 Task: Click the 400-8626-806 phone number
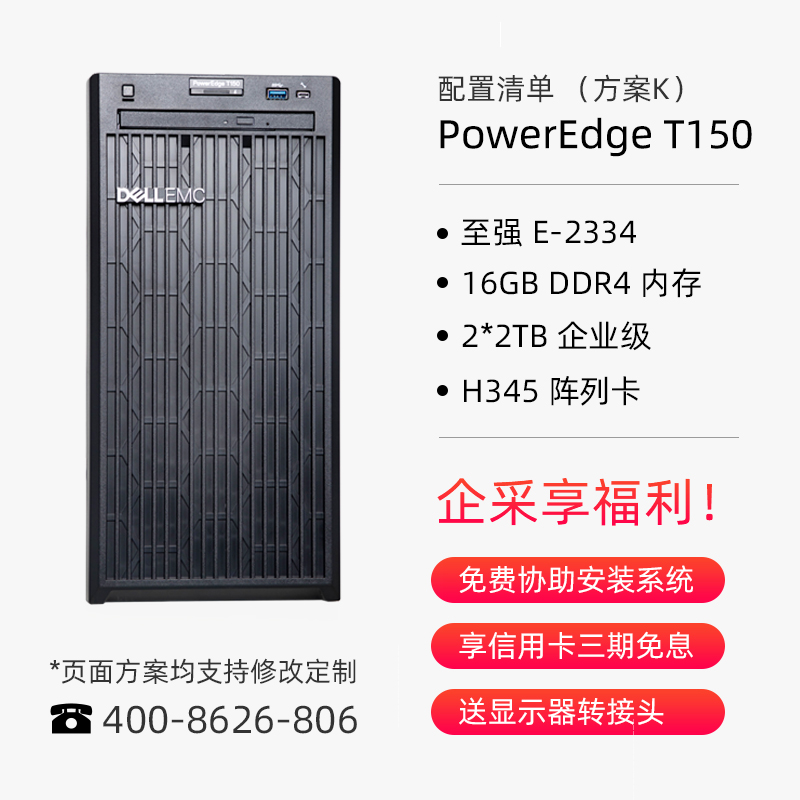pyautogui.click(x=230, y=719)
